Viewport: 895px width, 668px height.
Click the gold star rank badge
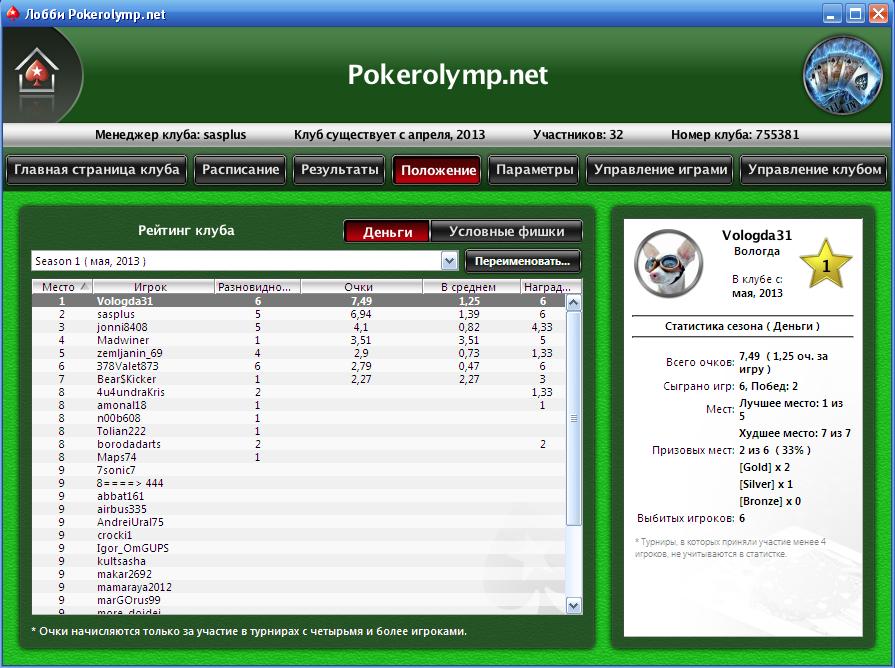[825, 264]
